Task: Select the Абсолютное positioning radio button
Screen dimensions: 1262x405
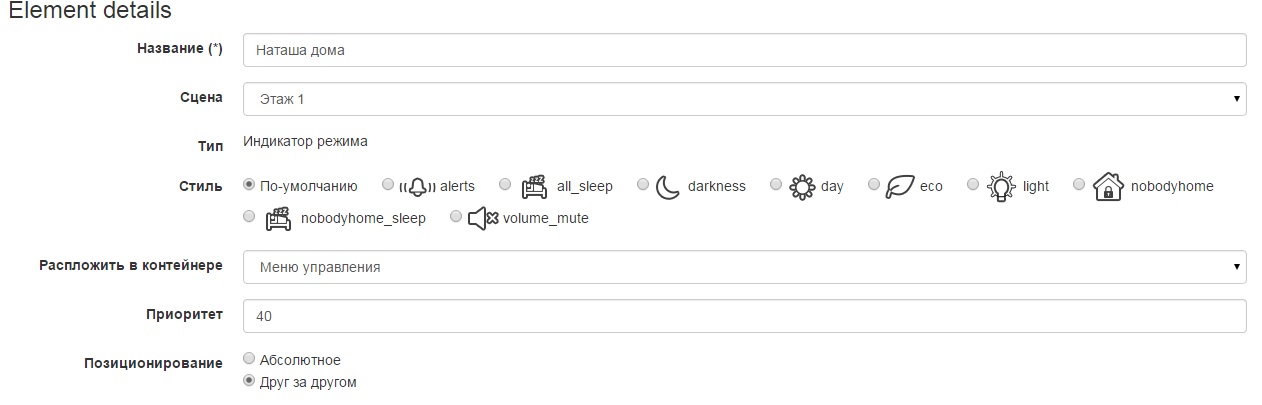Action: tap(249, 359)
